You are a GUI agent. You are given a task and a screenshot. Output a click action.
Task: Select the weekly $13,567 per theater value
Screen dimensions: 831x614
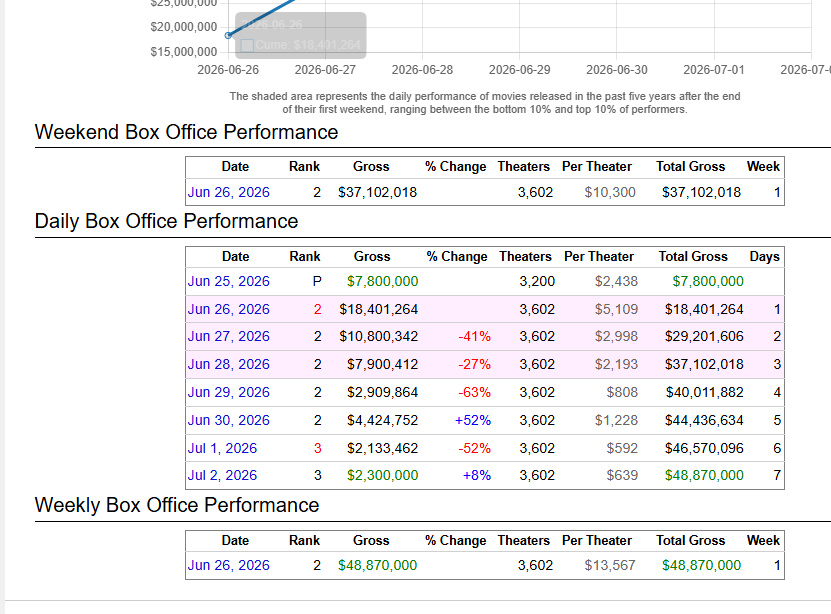point(609,565)
